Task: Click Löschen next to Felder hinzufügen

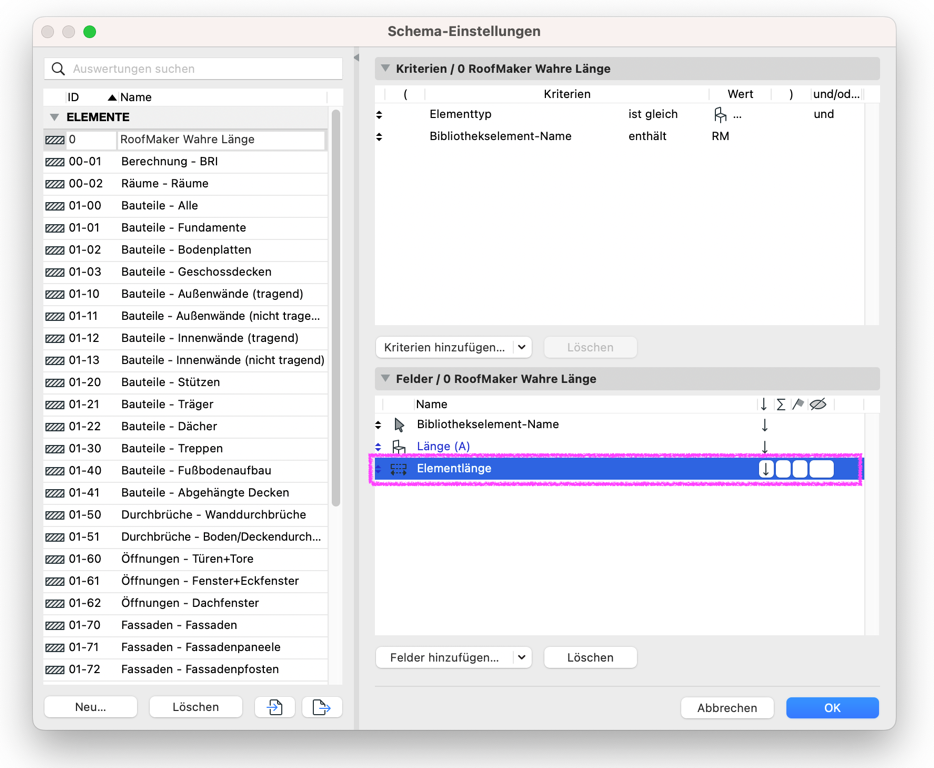Action: point(590,658)
